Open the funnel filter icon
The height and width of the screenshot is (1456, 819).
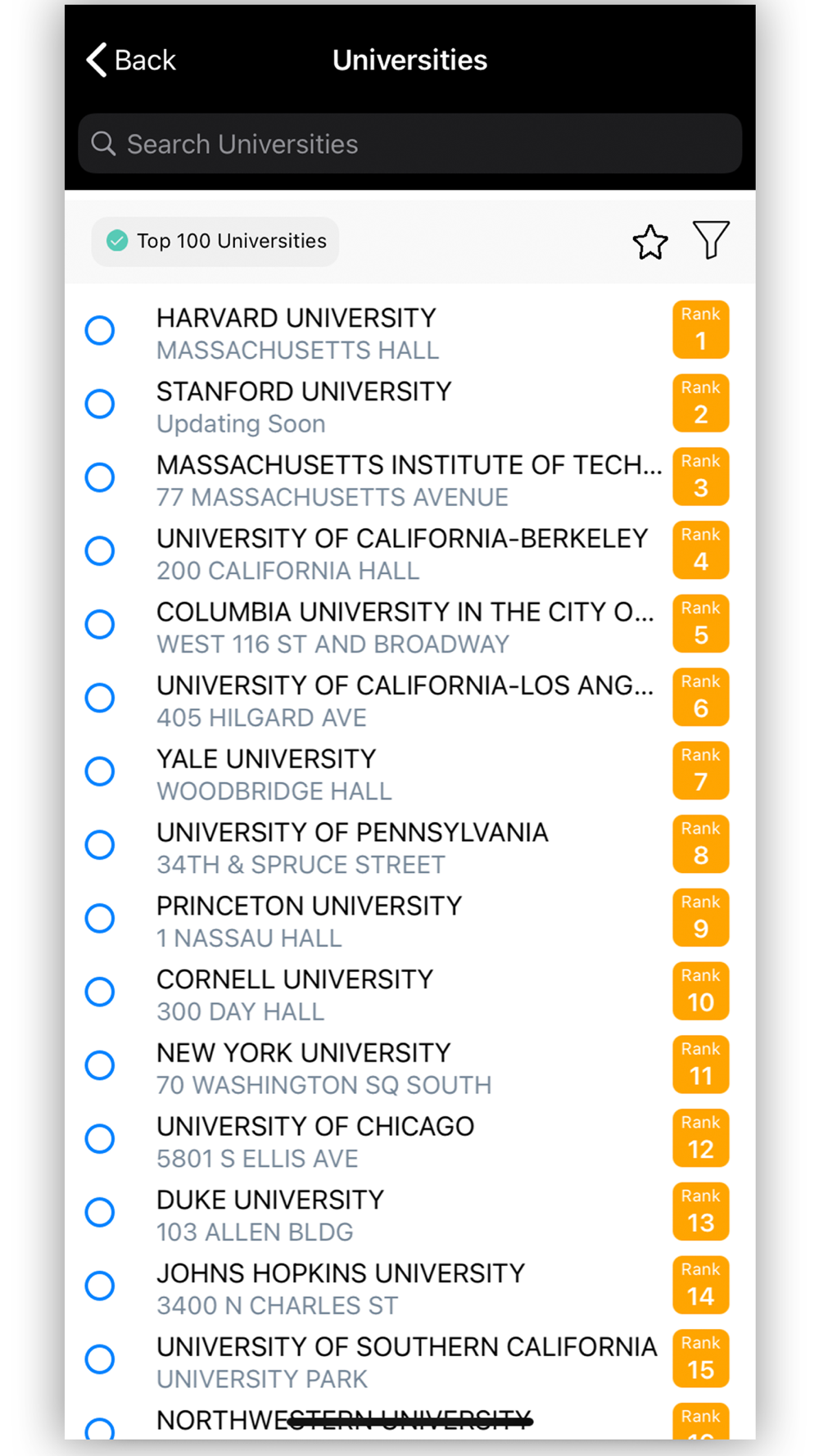pyautogui.click(x=711, y=240)
